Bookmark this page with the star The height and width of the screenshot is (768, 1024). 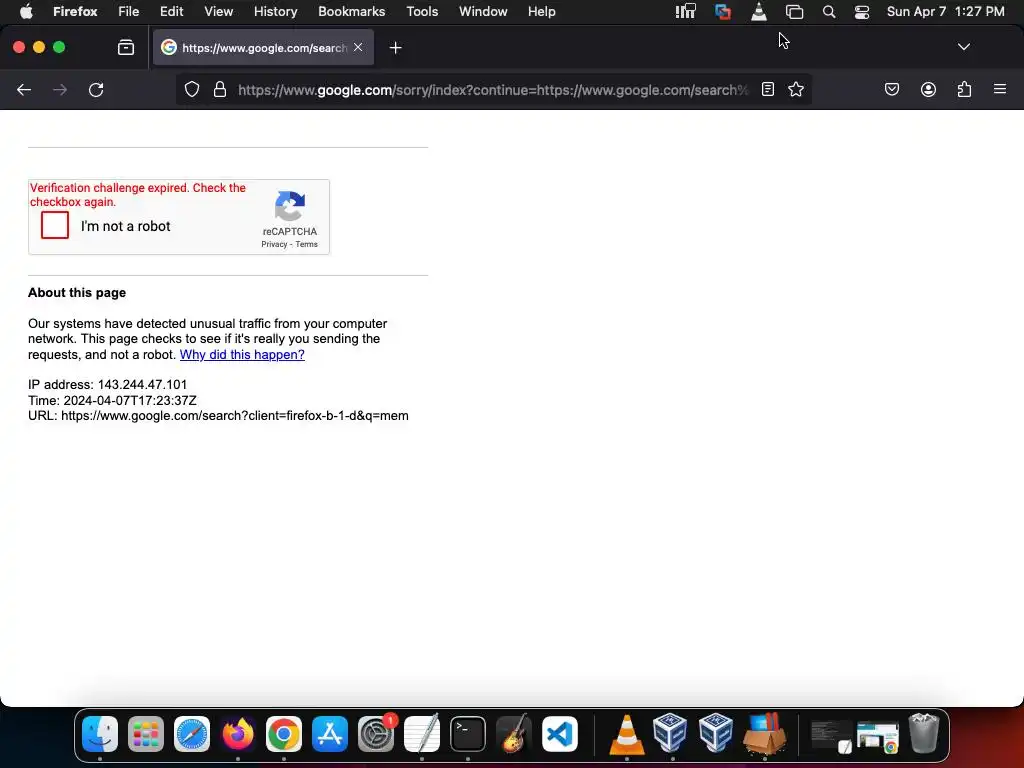(x=795, y=89)
